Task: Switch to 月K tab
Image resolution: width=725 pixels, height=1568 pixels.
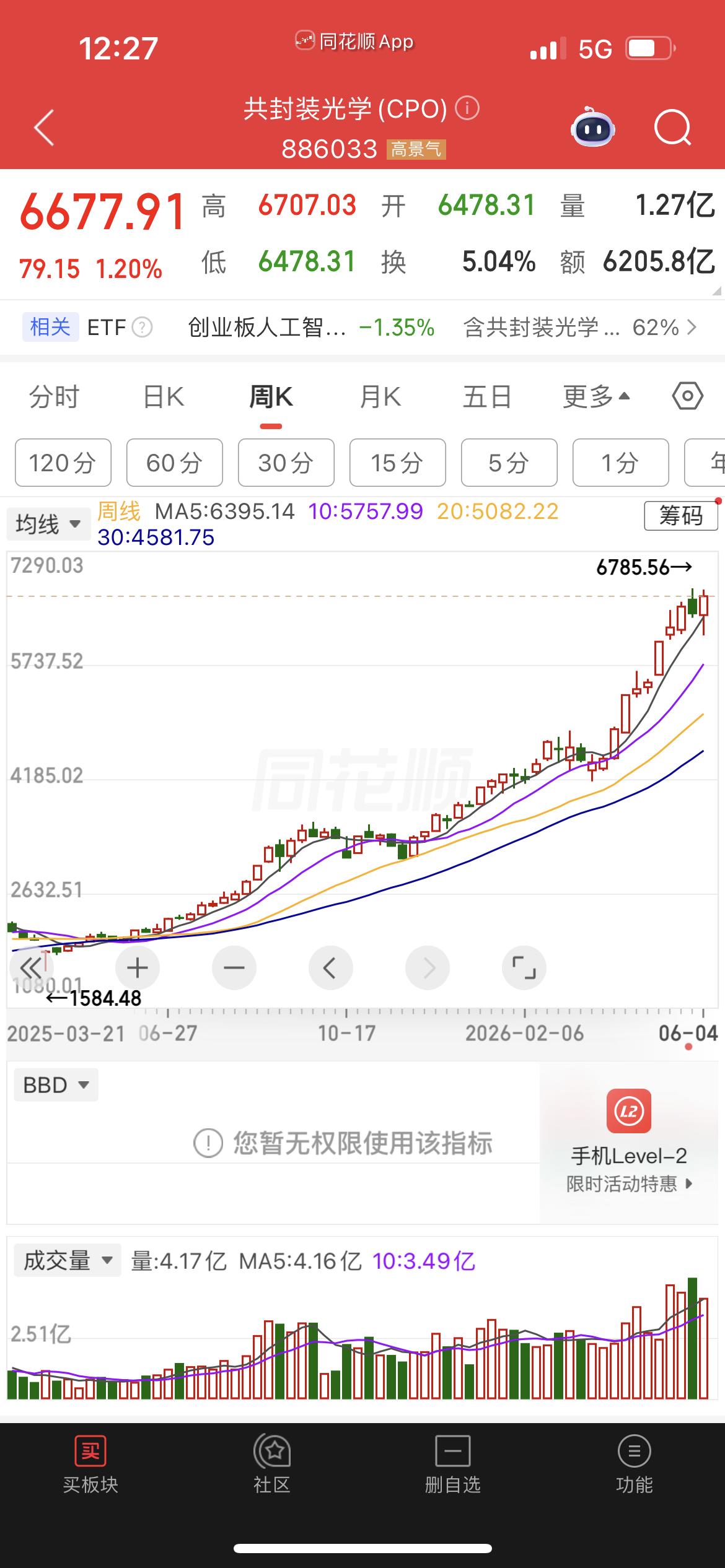Action: click(x=380, y=396)
